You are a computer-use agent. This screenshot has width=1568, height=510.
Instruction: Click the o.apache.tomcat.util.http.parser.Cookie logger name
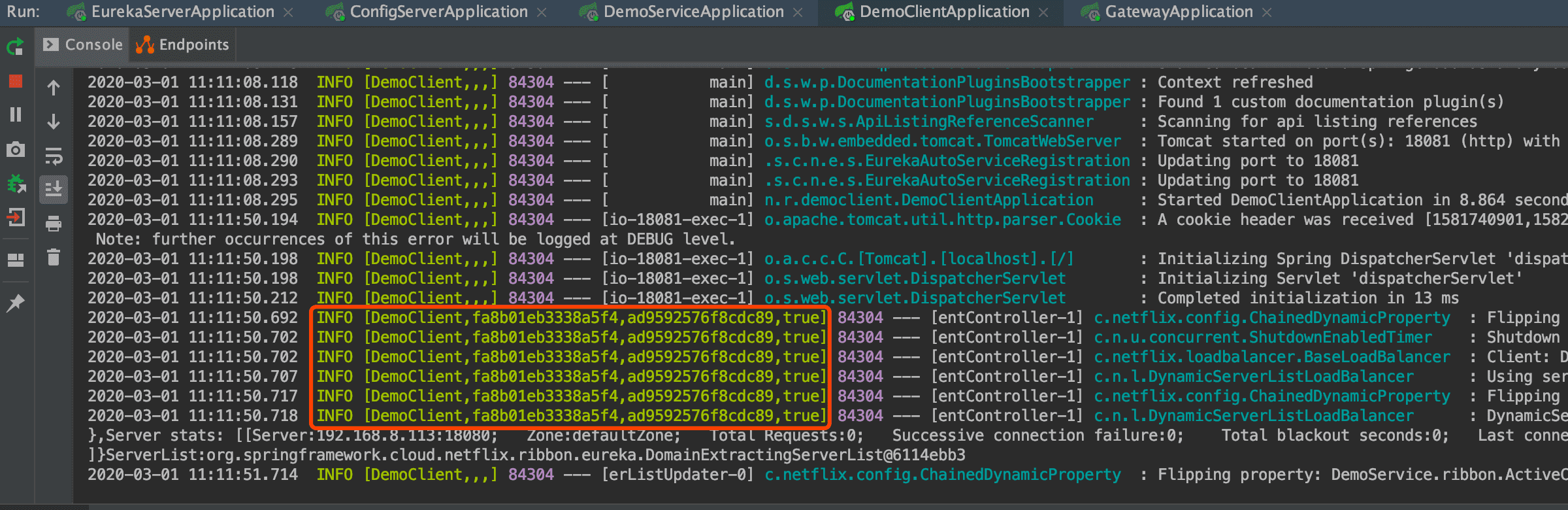click(x=943, y=220)
